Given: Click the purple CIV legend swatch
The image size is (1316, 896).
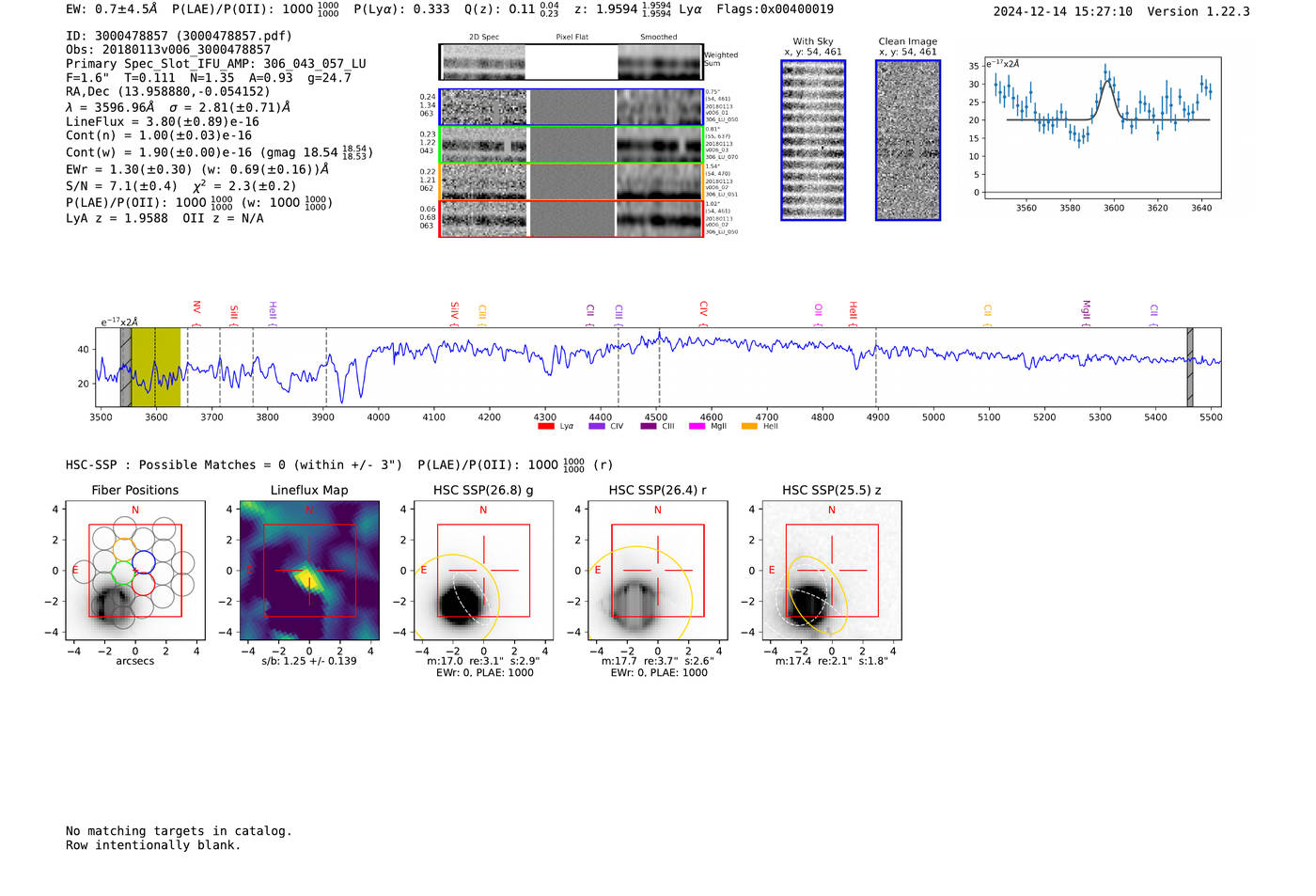Looking at the screenshot, I should click(x=596, y=427).
